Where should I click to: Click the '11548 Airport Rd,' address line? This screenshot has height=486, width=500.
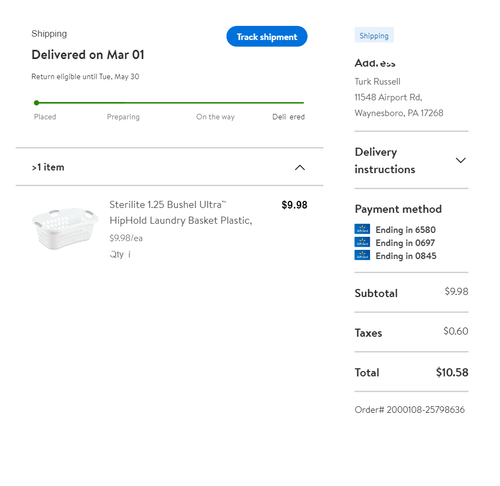click(x=388, y=97)
